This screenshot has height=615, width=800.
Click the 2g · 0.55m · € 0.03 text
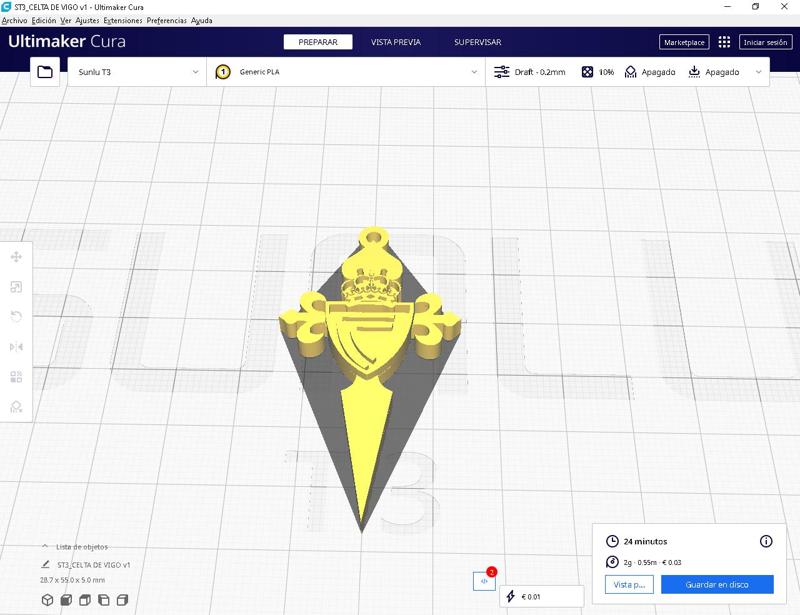(652, 562)
